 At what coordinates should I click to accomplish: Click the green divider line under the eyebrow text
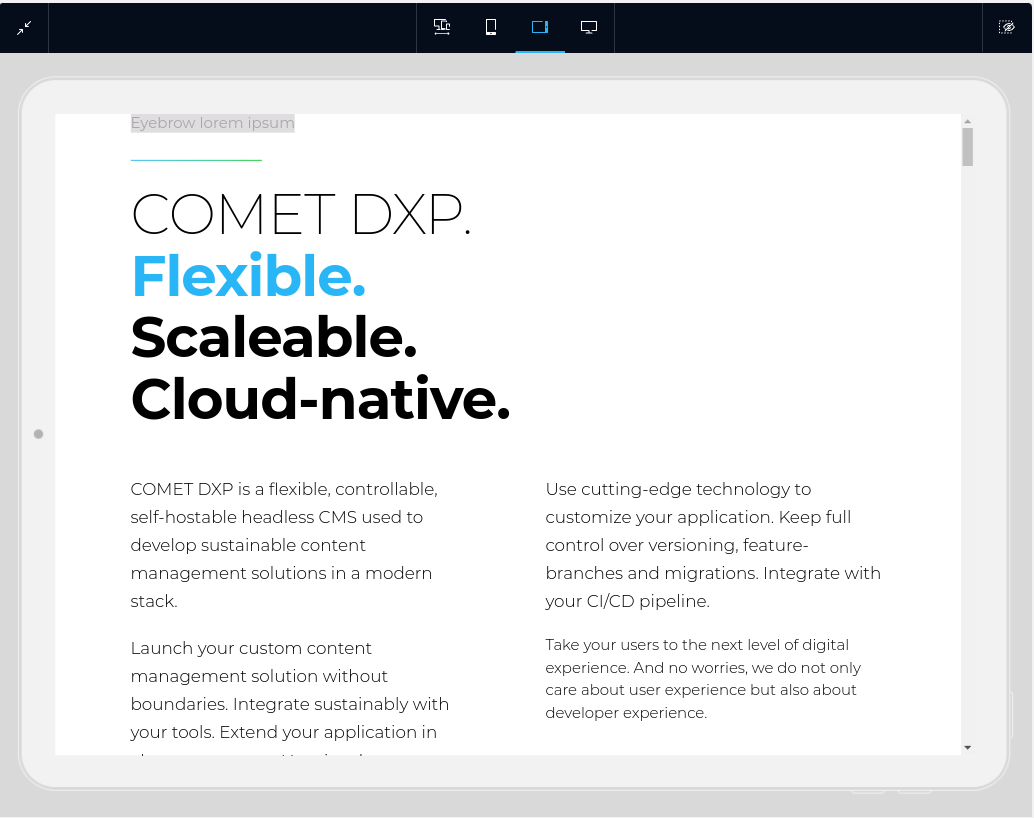point(195,157)
